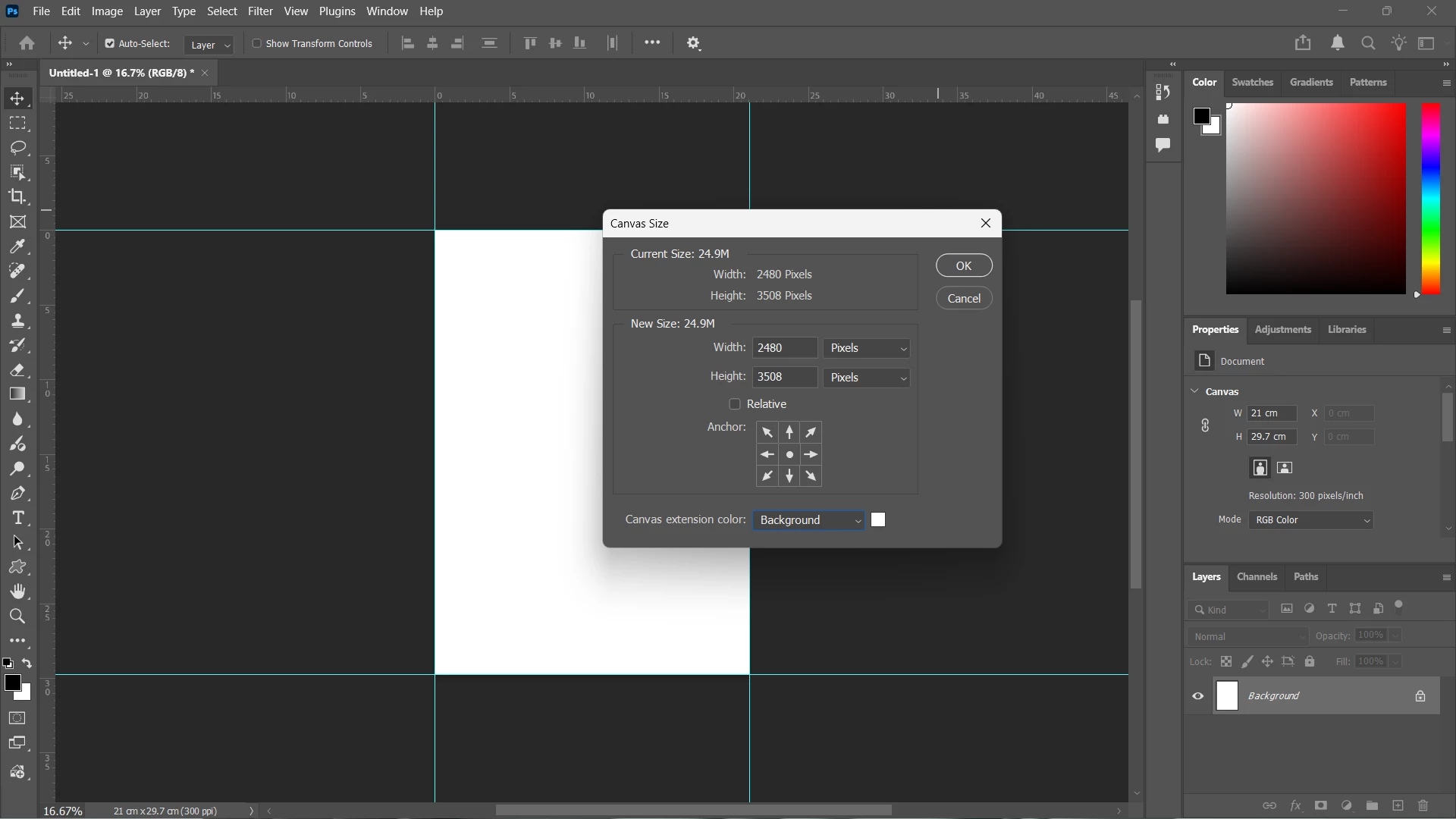Switch to the Channels tab

tap(1257, 577)
